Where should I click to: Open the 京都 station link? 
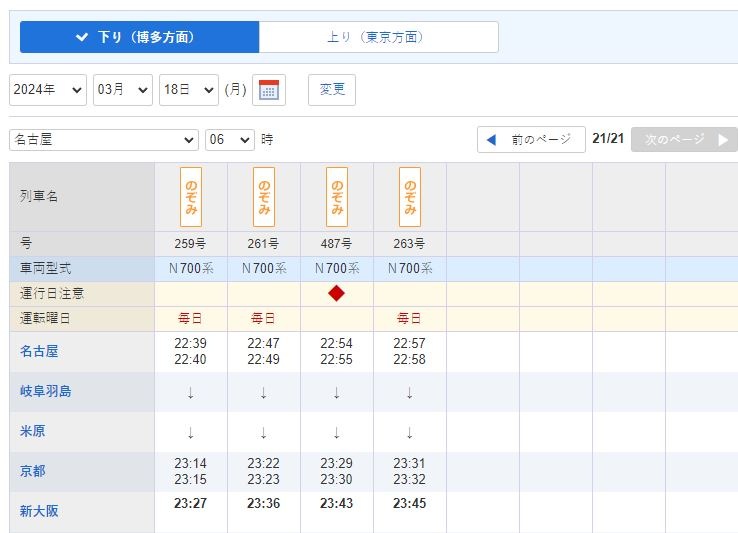(32, 471)
